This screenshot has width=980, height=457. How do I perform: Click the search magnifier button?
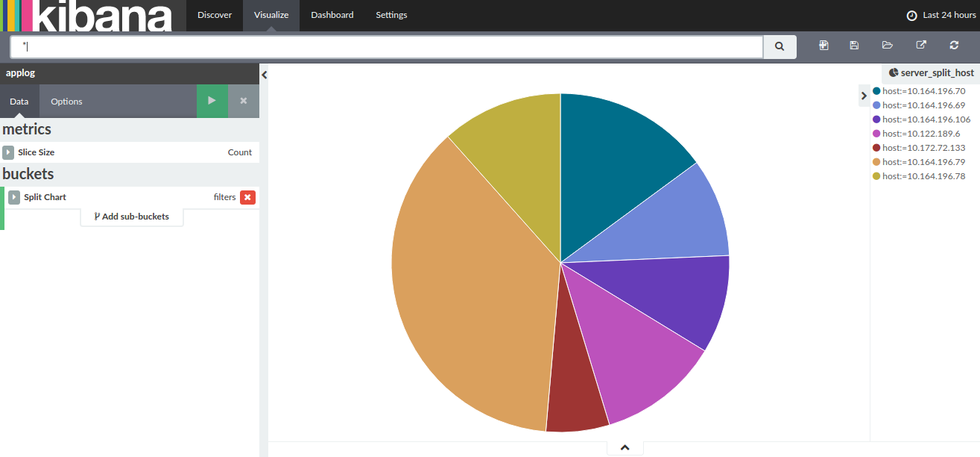point(779,46)
